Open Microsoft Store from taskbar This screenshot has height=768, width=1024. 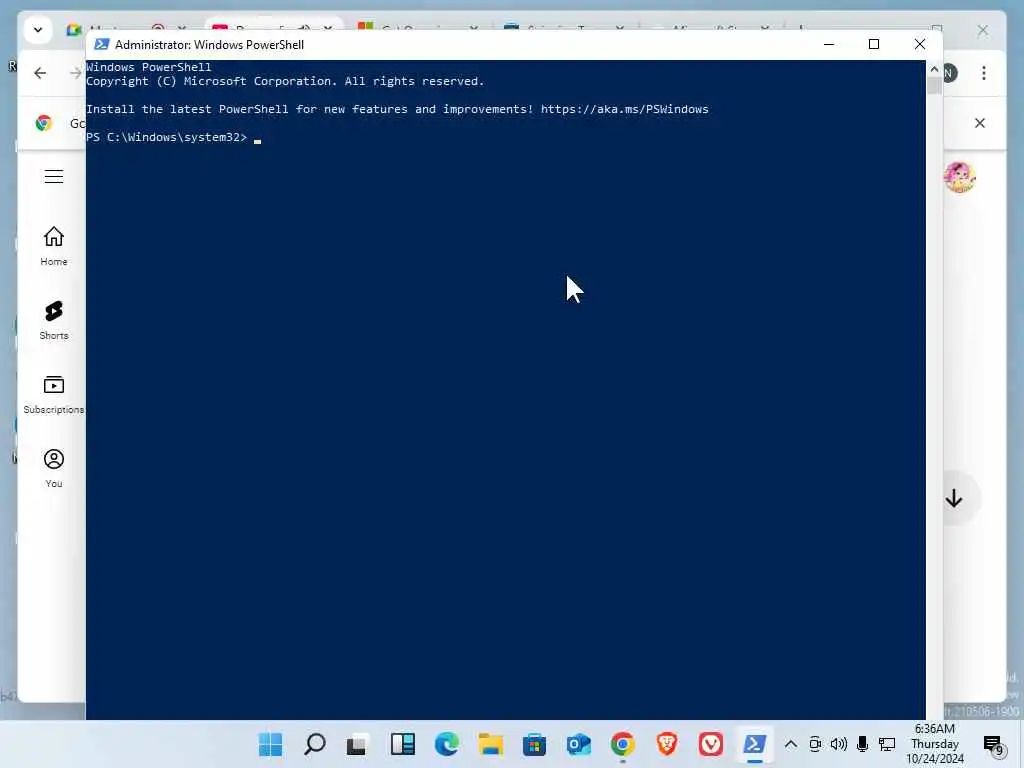pyautogui.click(x=534, y=744)
